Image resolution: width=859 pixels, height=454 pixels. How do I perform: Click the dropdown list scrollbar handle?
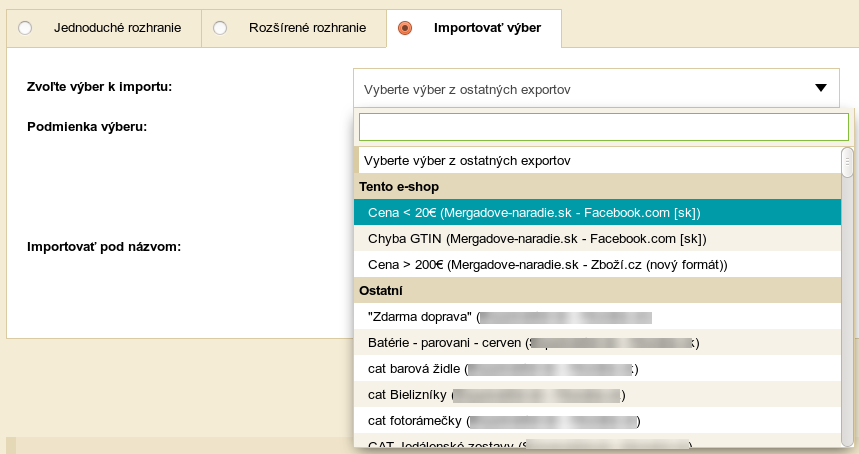(x=847, y=162)
